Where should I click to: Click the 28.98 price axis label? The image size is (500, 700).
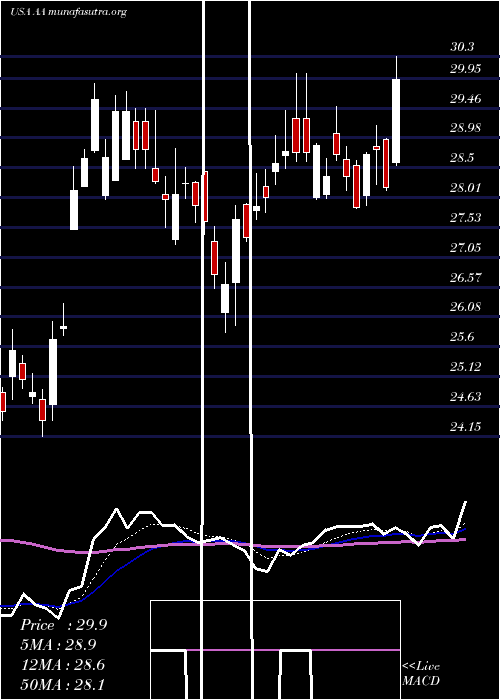pyautogui.click(x=466, y=128)
